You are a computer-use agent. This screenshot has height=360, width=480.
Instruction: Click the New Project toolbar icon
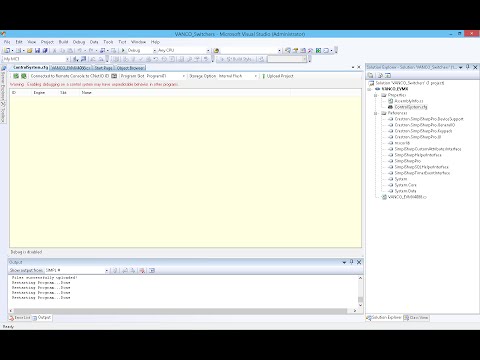(x=7, y=50)
